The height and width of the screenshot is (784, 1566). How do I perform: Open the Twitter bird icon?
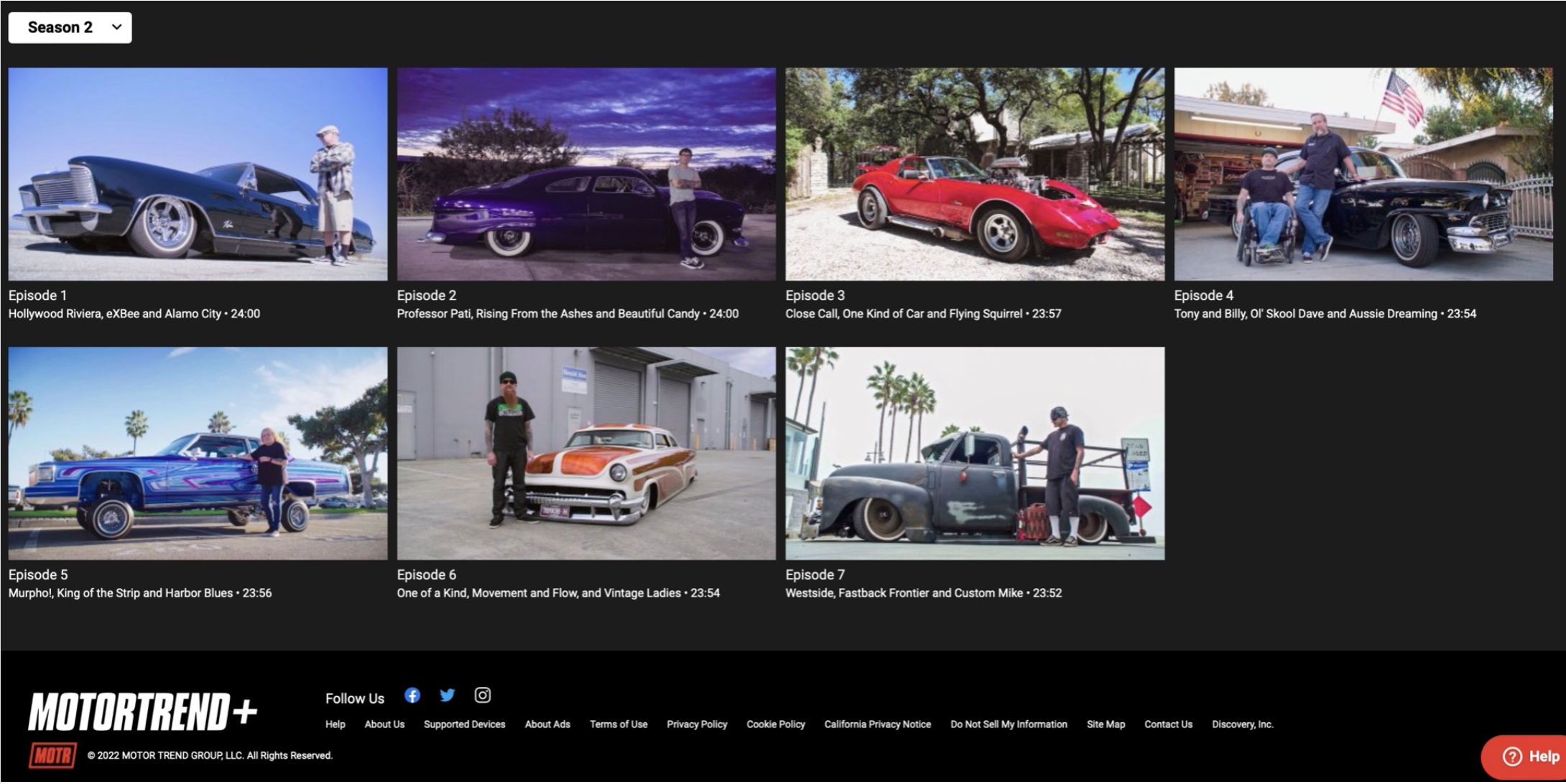447,695
